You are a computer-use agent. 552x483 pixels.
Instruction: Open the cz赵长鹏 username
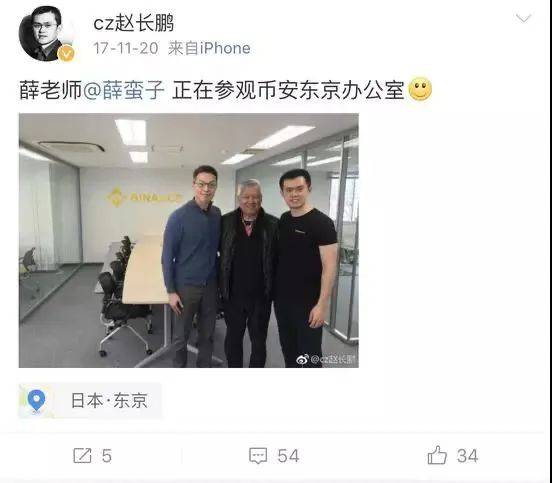(133, 23)
